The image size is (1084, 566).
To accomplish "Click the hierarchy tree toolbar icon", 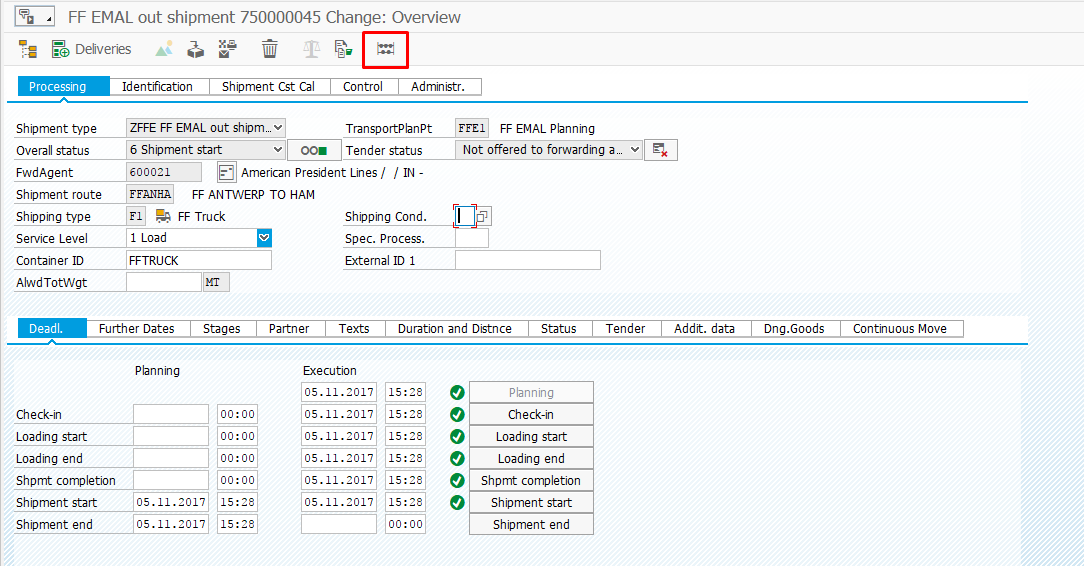I will (28, 49).
